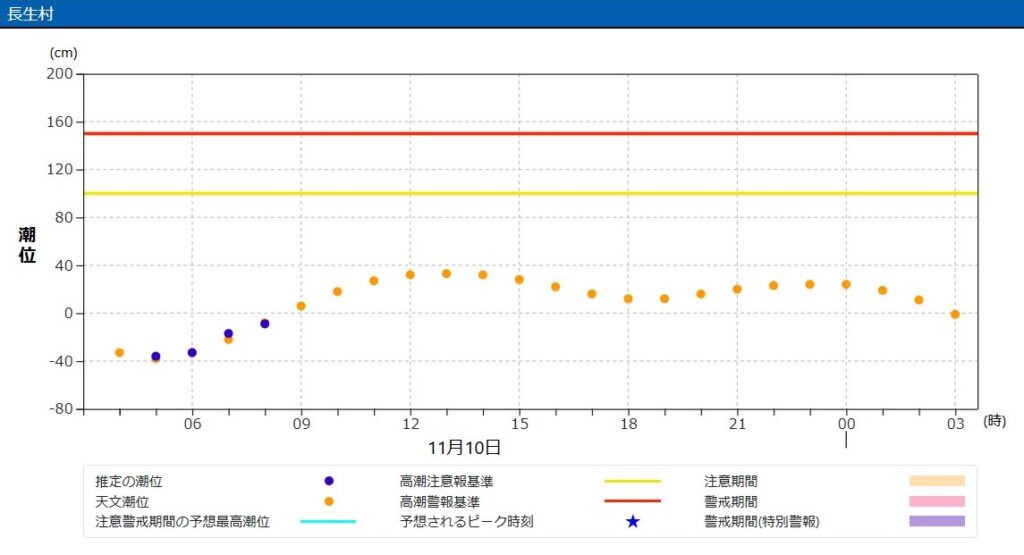Click the 高潮警報基準 legend label

[x=440, y=501]
